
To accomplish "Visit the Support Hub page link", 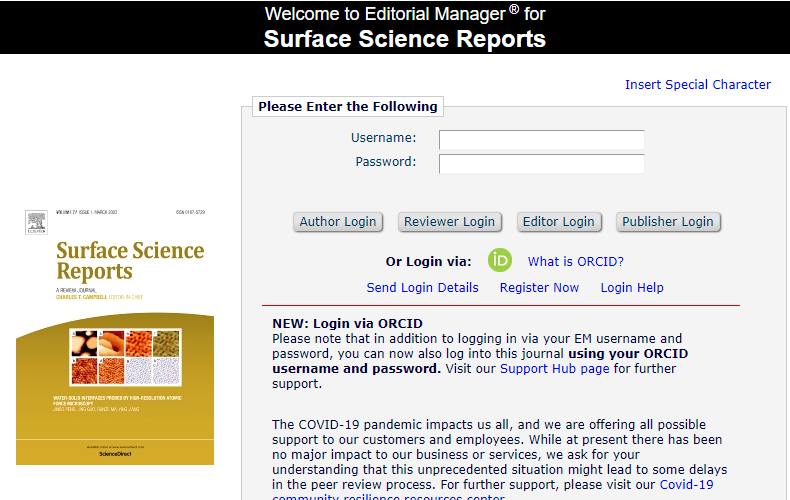I will coord(554,369).
